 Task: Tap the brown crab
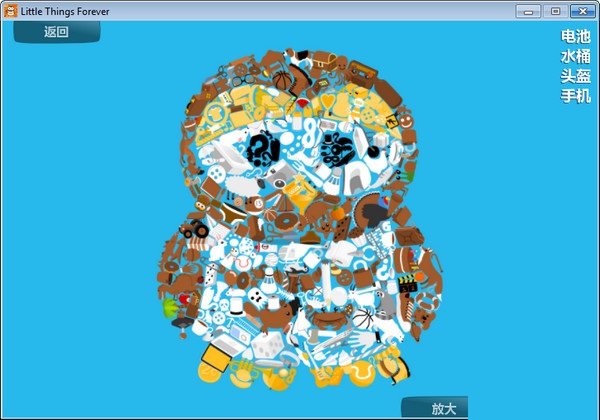[328, 318]
